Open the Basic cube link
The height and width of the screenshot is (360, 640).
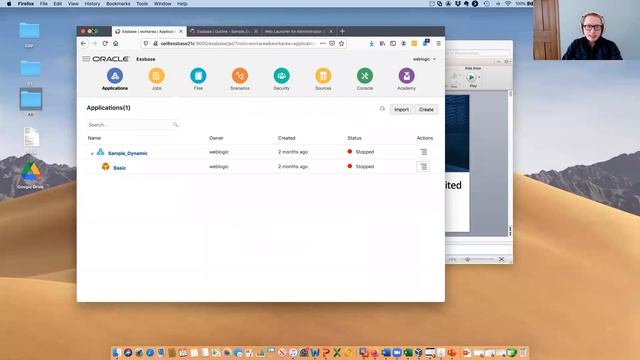tap(120, 168)
